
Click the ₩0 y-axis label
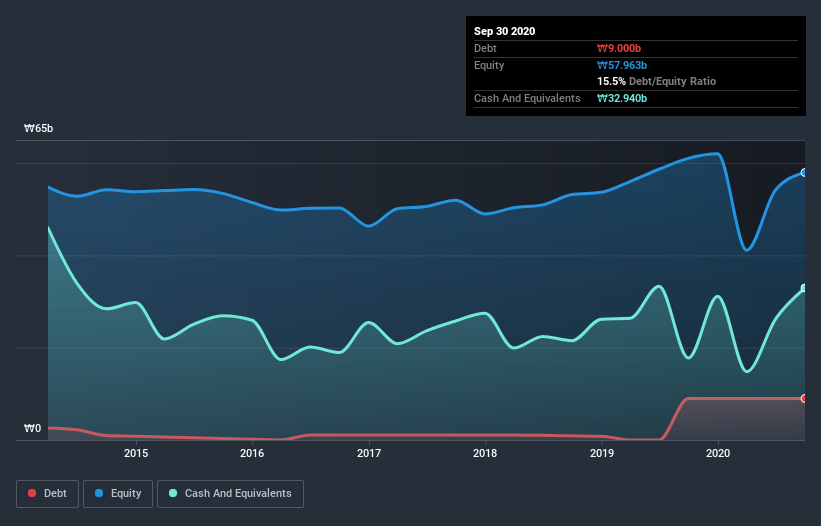[32, 429]
